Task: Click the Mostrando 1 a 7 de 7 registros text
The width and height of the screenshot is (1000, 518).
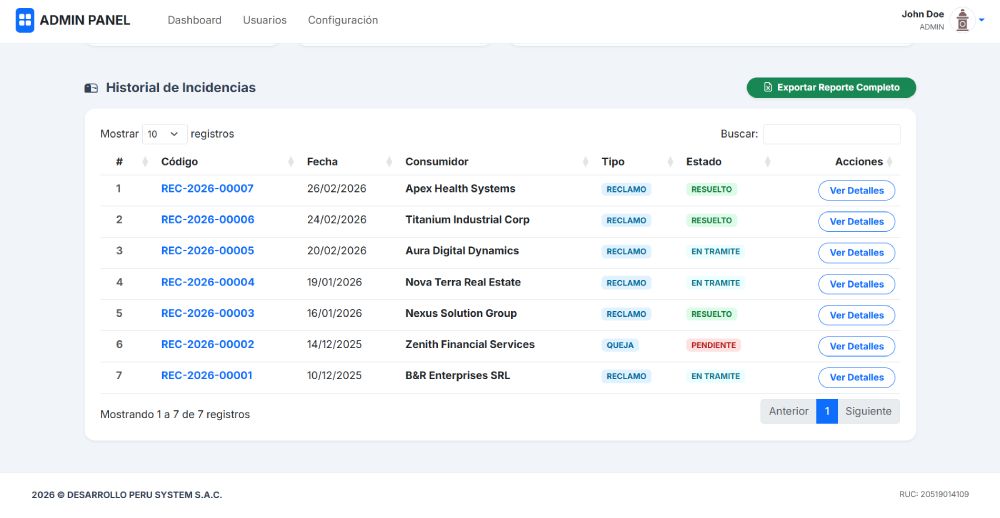Action: pyautogui.click(x=175, y=415)
